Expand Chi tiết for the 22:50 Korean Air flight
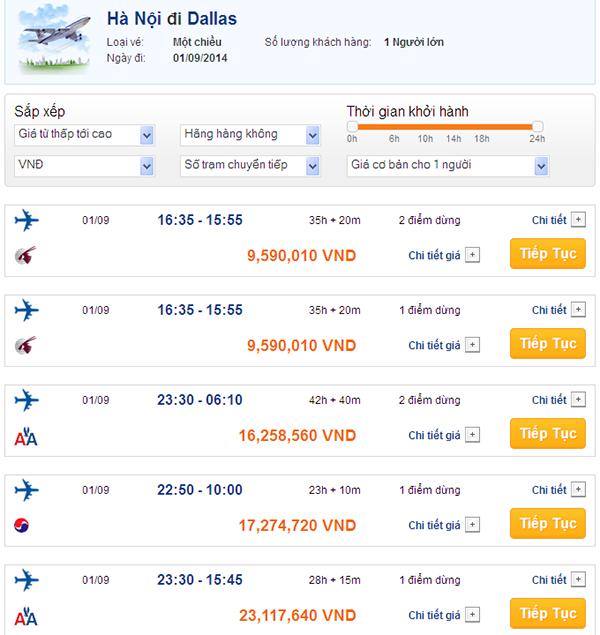The image size is (600, 635). pyautogui.click(x=578, y=490)
